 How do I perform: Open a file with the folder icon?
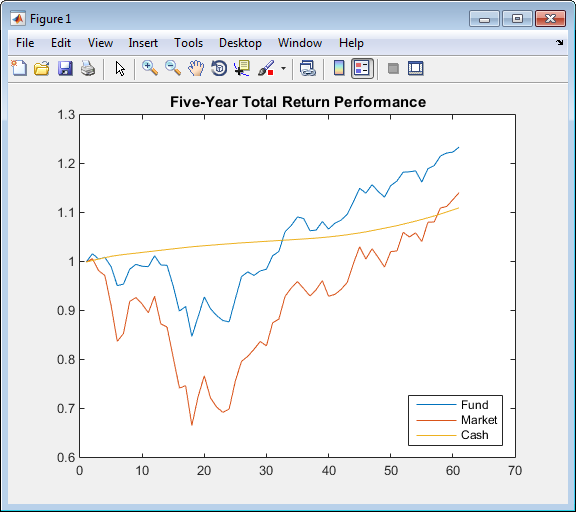point(42,68)
